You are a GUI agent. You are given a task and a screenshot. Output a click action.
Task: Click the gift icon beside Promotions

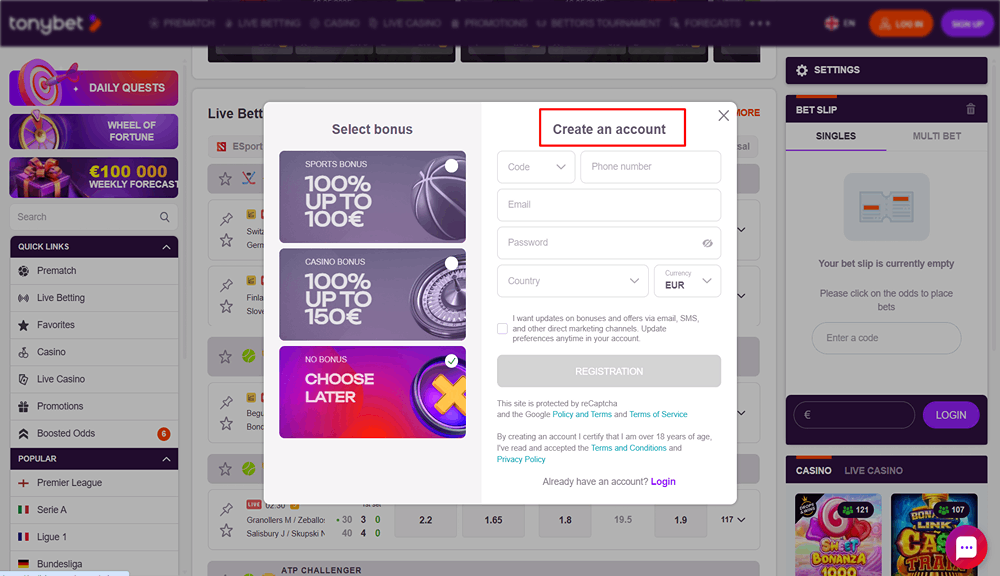coord(24,406)
